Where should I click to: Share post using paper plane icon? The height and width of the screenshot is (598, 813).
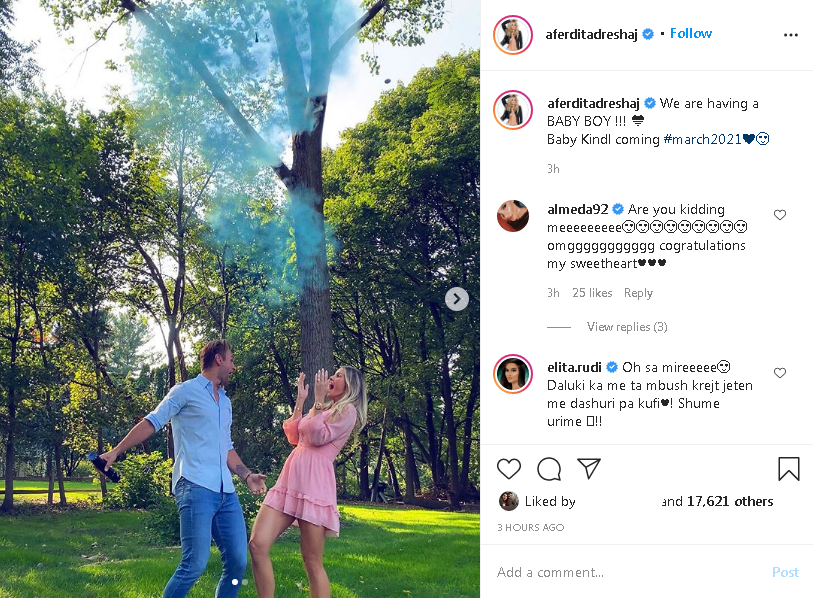(x=588, y=468)
